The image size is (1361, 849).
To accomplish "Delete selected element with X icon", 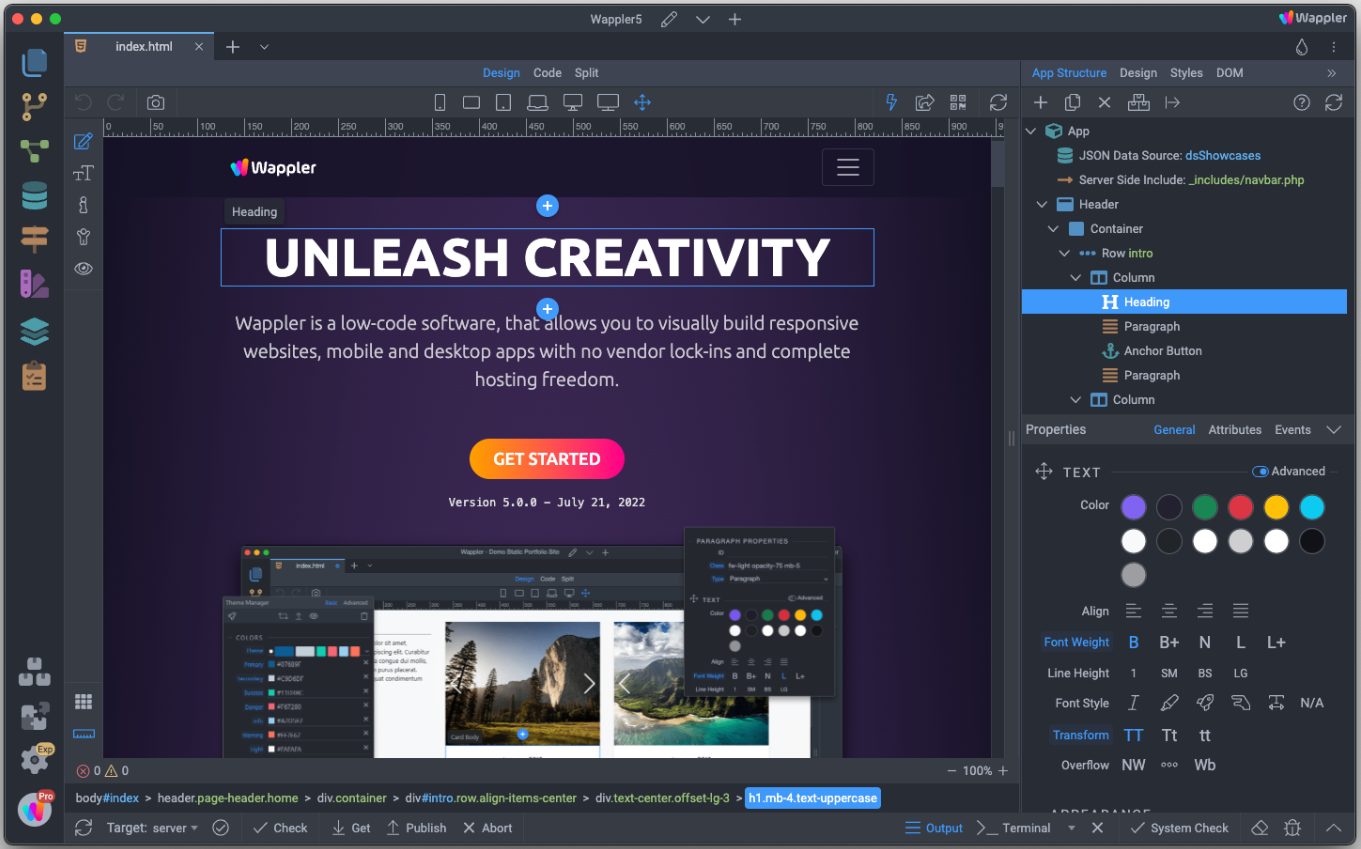I will (1104, 102).
